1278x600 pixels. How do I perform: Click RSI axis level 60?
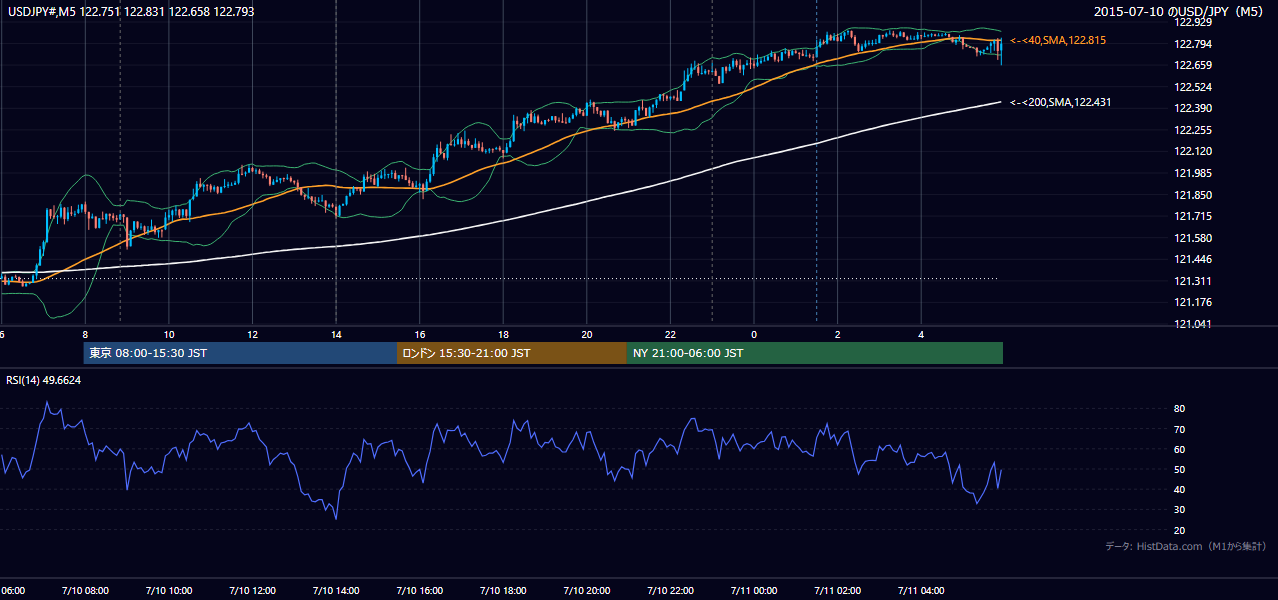pos(1179,449)
